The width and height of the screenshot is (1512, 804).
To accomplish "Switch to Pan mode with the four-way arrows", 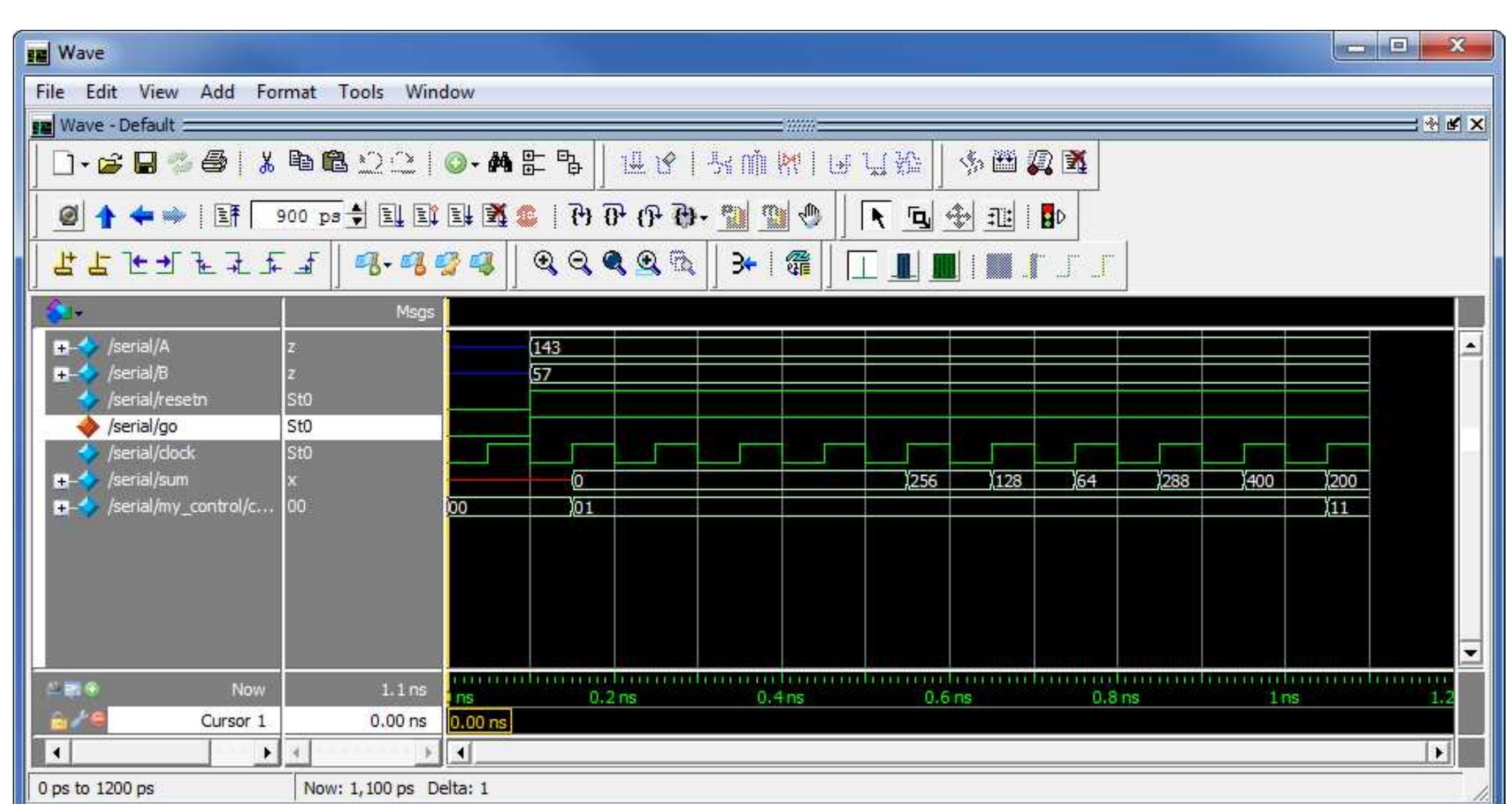I will click(958, 216).
